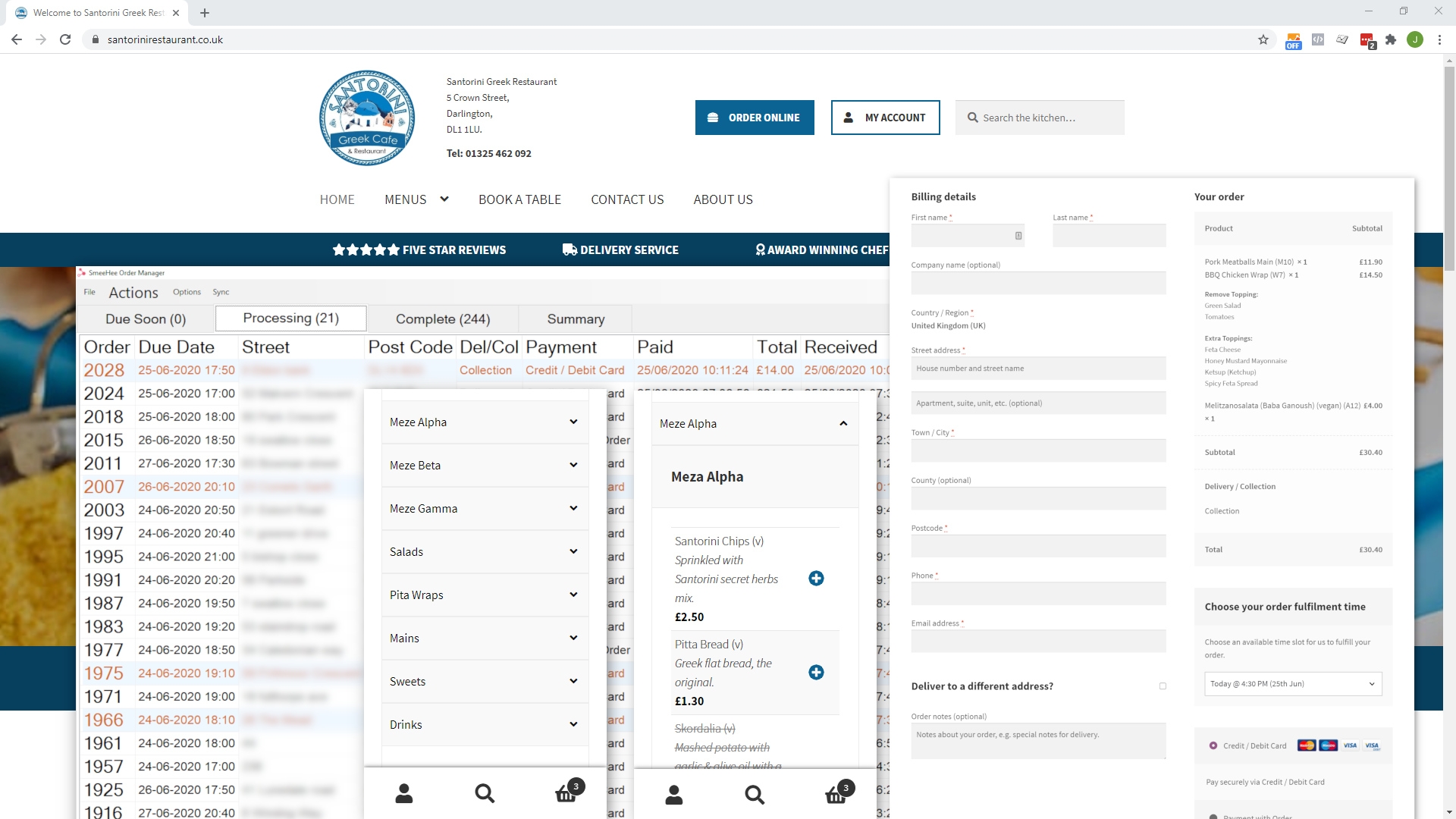This screenshot has width=1456, height=819.
Task: Click the page vertical scrollbar
Action: [x=1449, y=167]
